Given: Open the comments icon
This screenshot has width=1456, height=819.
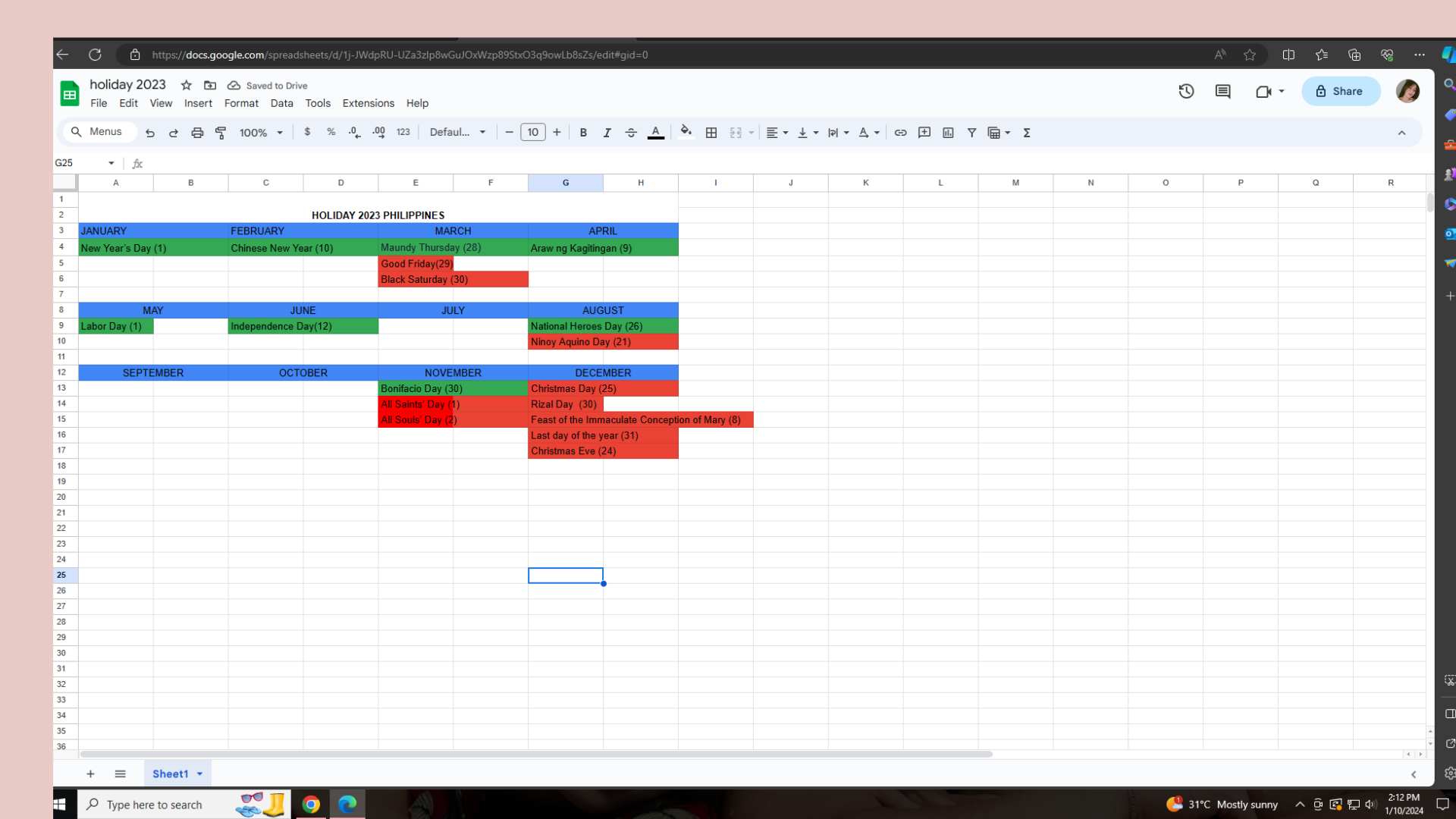Looking at the screenshot, I should point(1222,91).
